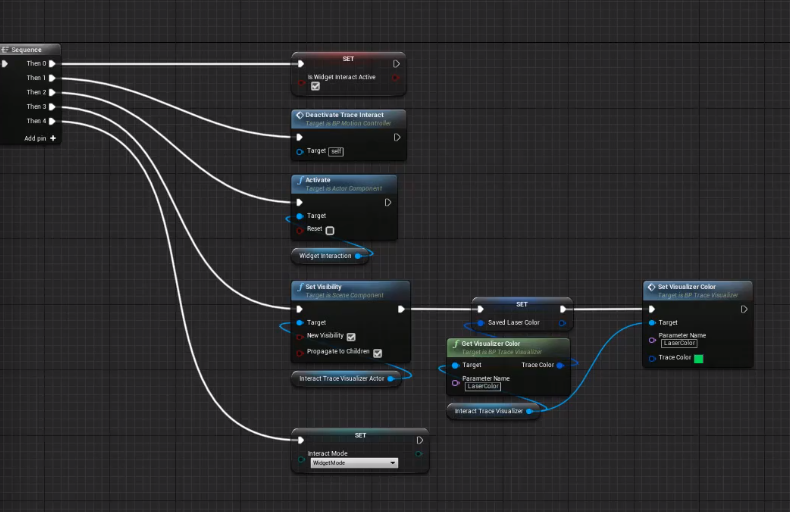Click the Then 4 output exec pin

(52, 121)
